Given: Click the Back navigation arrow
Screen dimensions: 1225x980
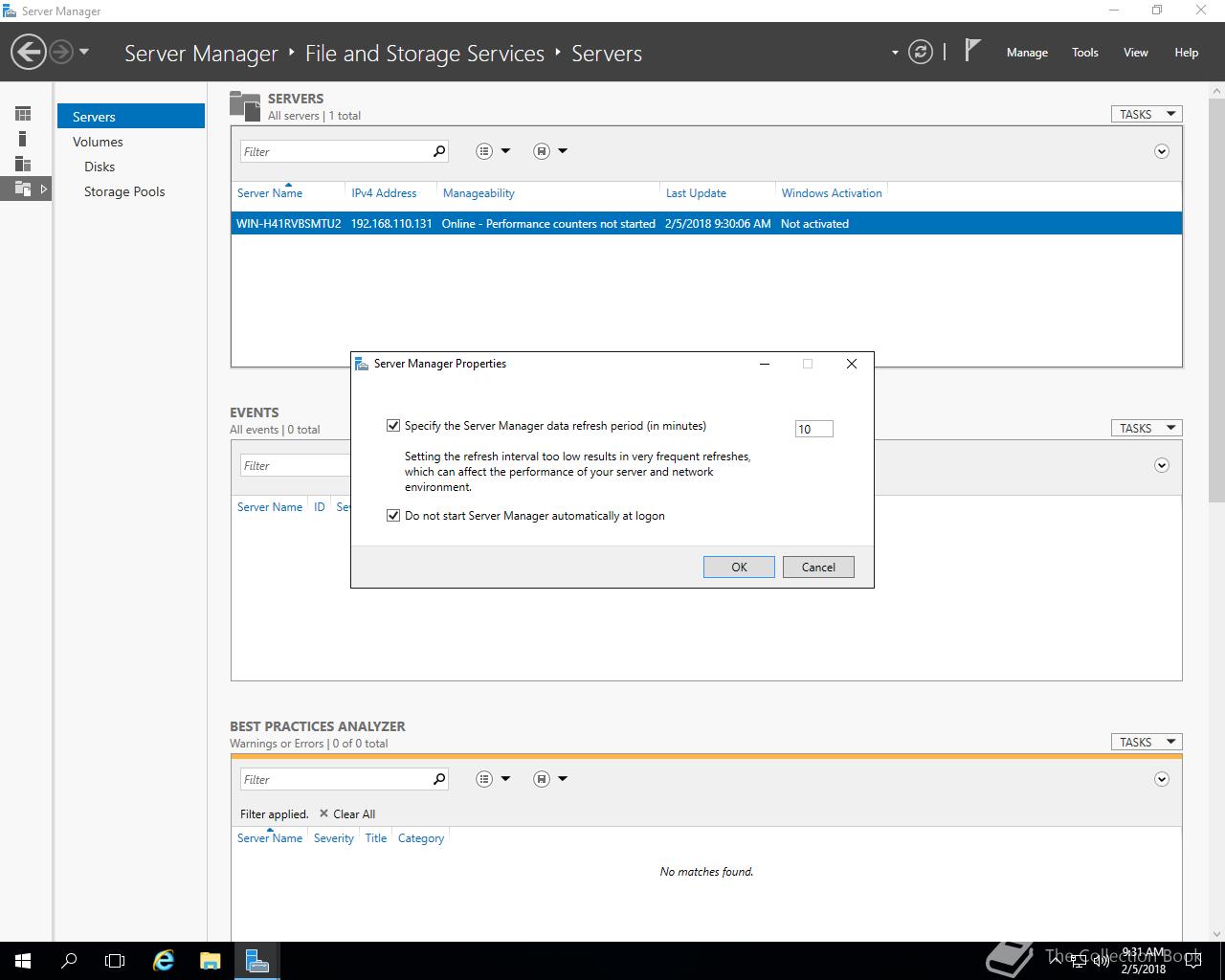Looking at the screenshot, I should click(29, 52).
